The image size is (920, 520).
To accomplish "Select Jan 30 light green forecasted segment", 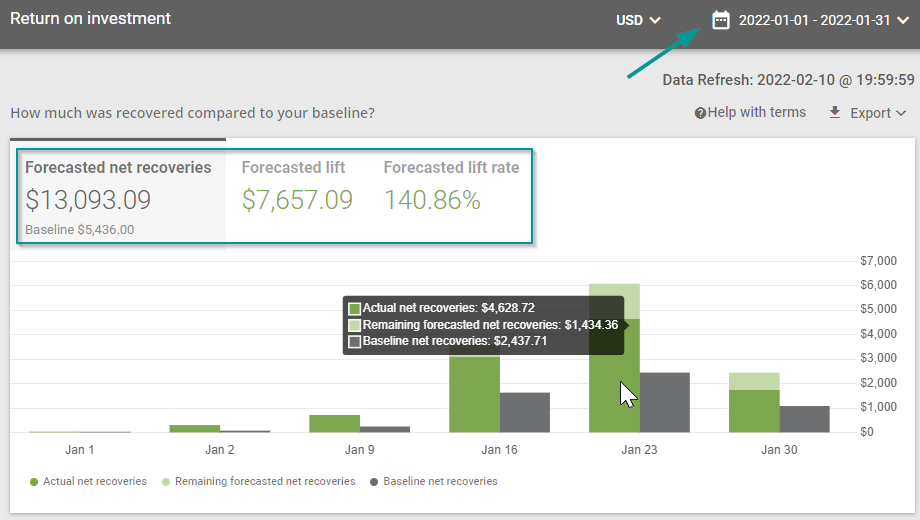I will [754, 381].
